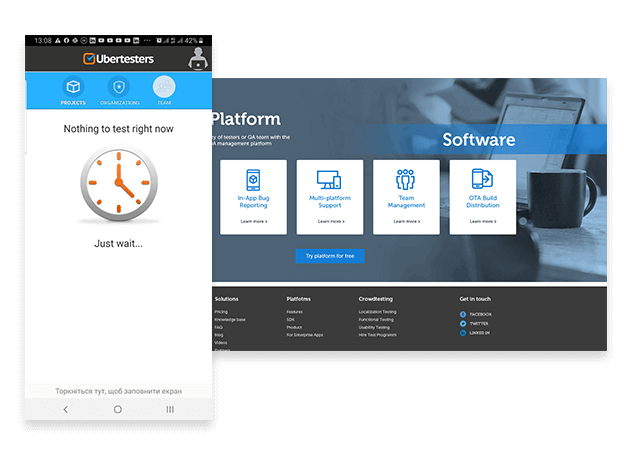Screen dimensions: 624x458
Task: Select the Organizations shield icon
Action: (118, 86)
